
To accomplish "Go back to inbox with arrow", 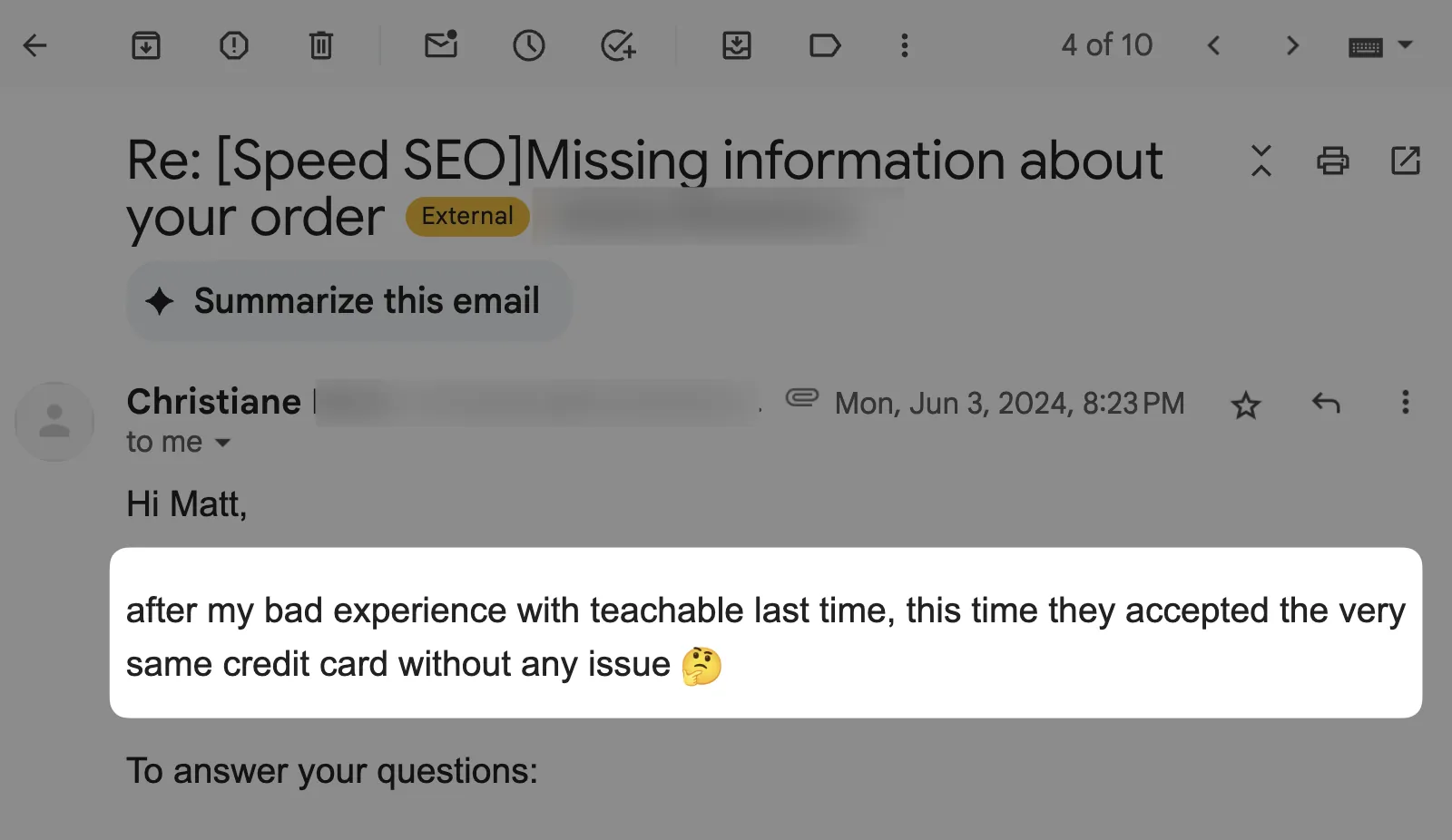I will click(34, 45).
